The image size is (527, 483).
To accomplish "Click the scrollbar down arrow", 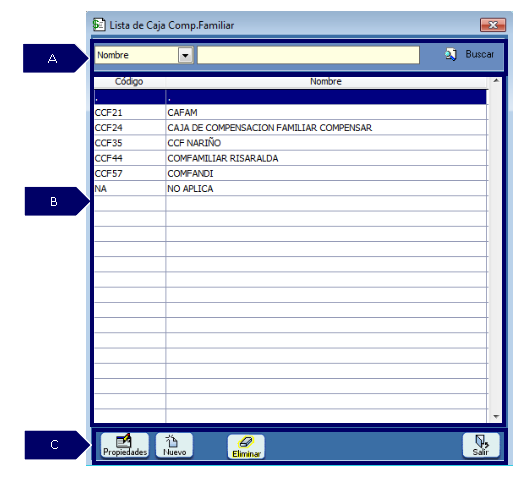I will [x=496, y=417].
